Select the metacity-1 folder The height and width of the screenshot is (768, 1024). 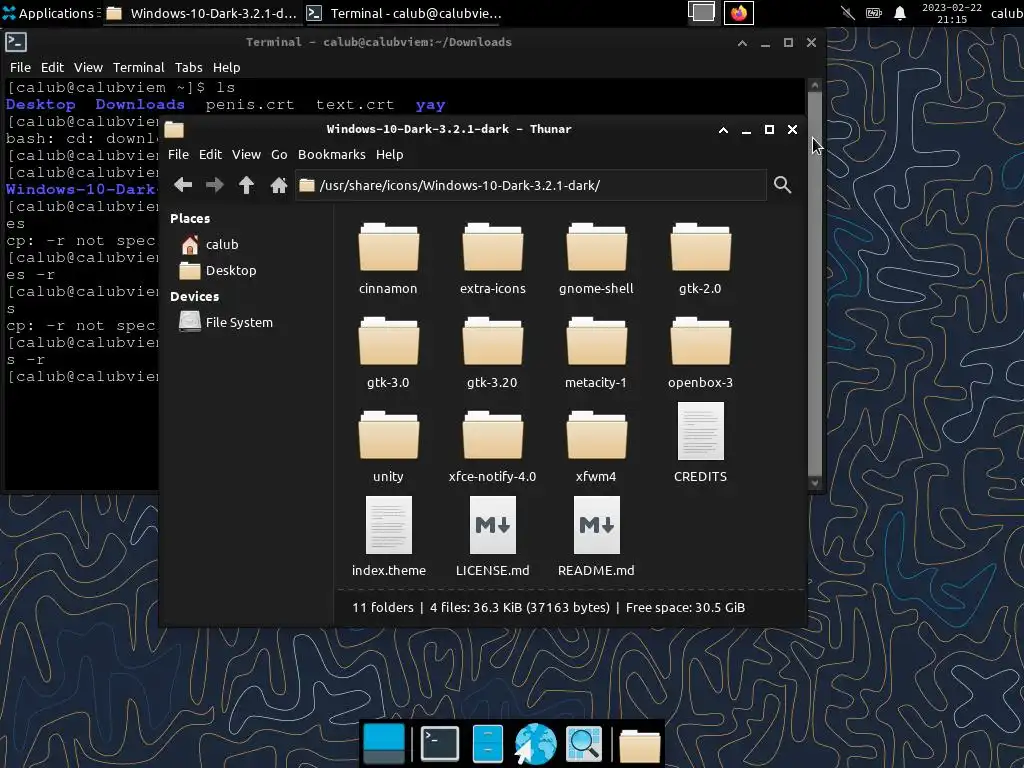tap(596, 353)
